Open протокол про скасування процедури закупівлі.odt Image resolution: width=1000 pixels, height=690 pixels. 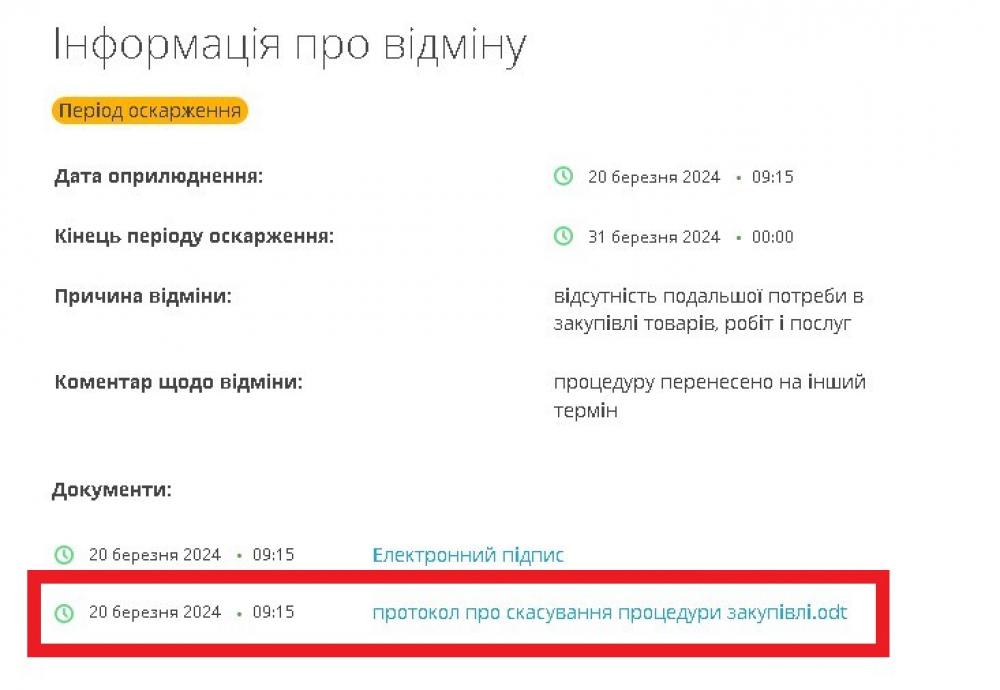(x=609, y=612)
